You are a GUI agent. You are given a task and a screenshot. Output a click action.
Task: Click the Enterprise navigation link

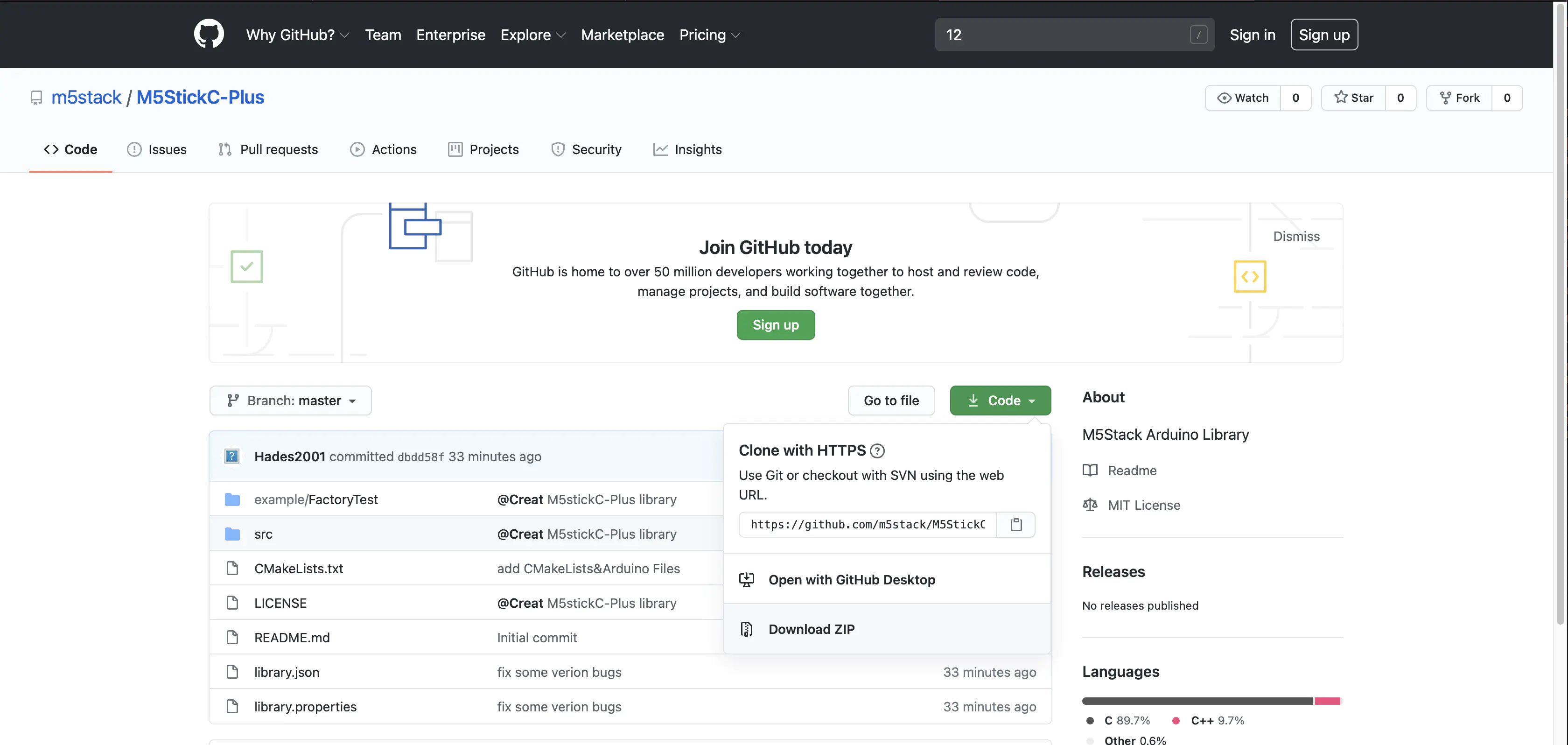450,35
